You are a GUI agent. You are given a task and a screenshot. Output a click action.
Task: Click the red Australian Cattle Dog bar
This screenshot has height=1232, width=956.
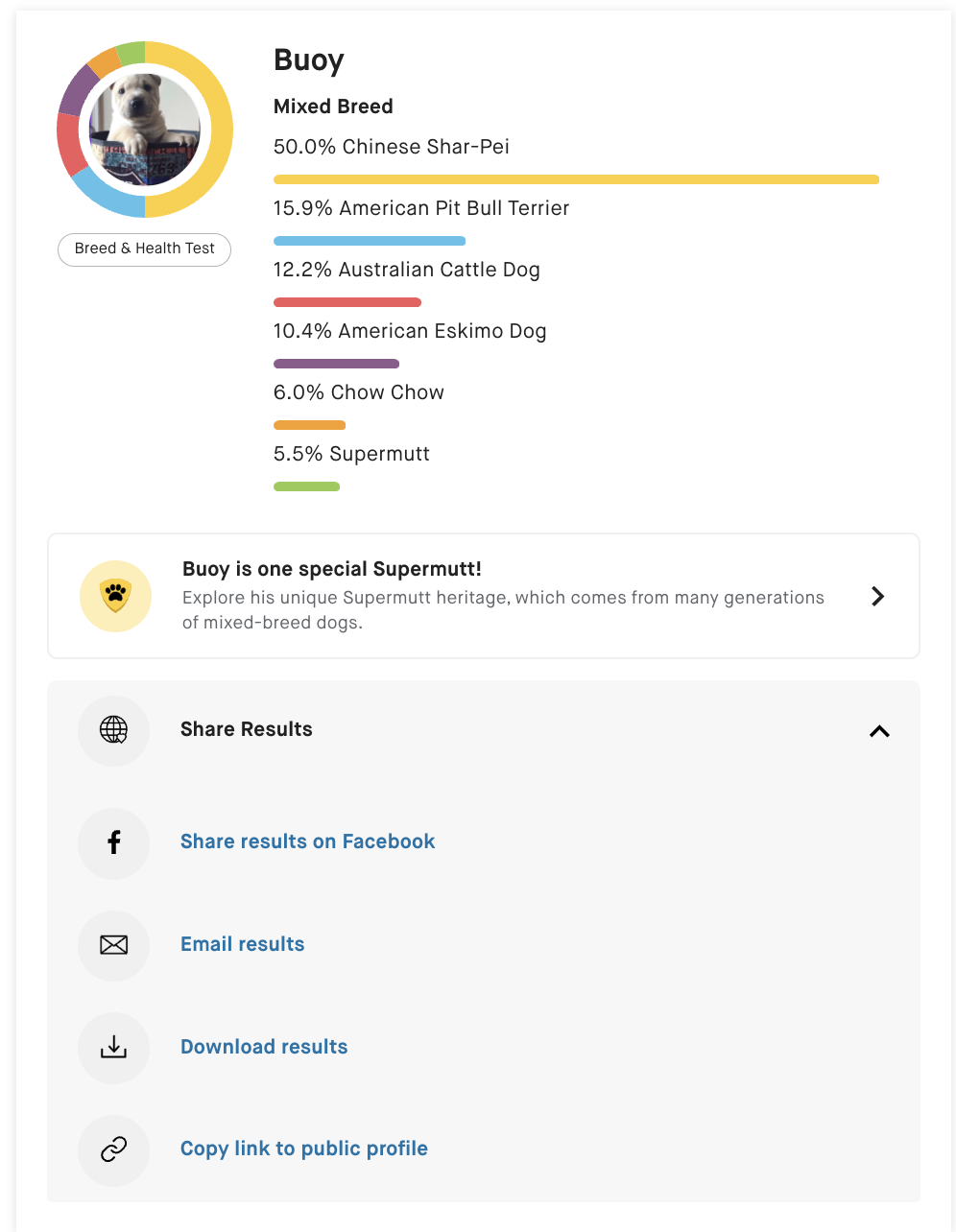click(x=347, y=302)
